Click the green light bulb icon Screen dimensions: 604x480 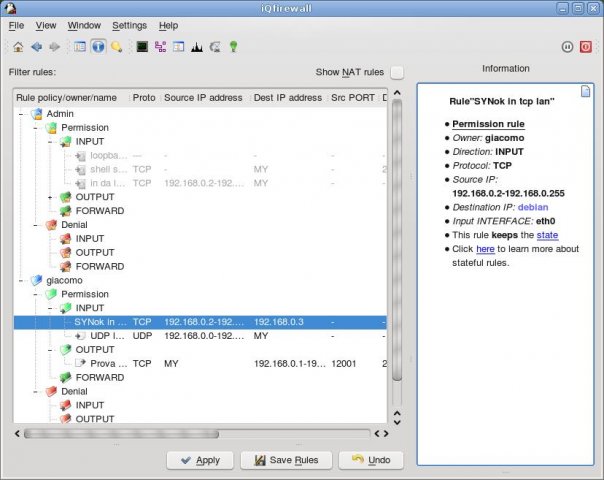tap(233, 47)
